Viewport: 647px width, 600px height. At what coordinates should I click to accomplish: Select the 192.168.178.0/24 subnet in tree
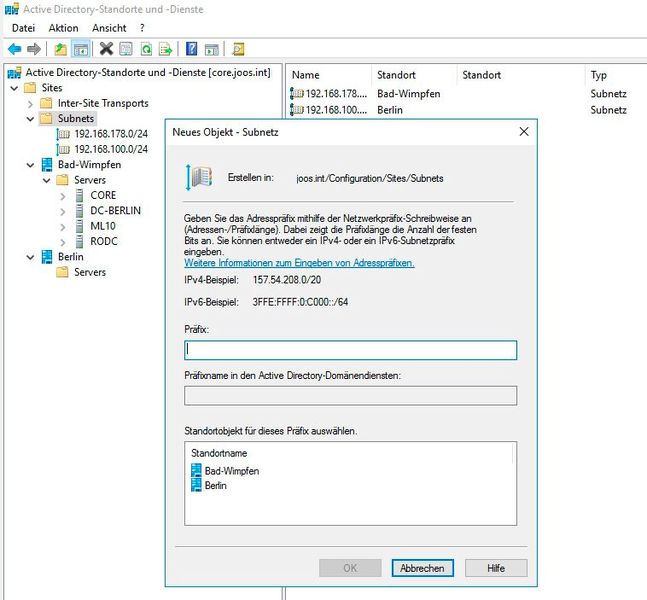[x=110, y=134]
